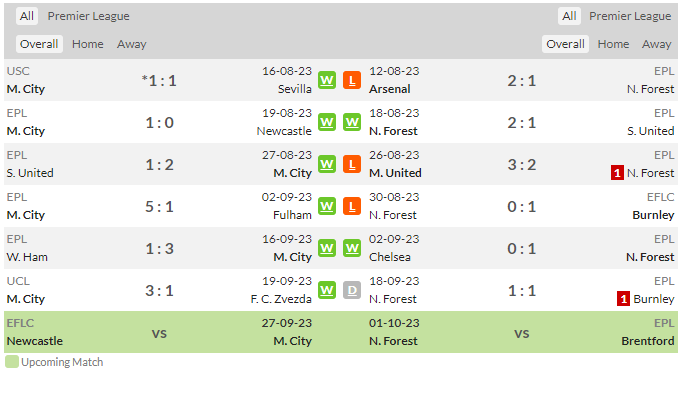Select the right-side Away filter tab

coord(657,44)
